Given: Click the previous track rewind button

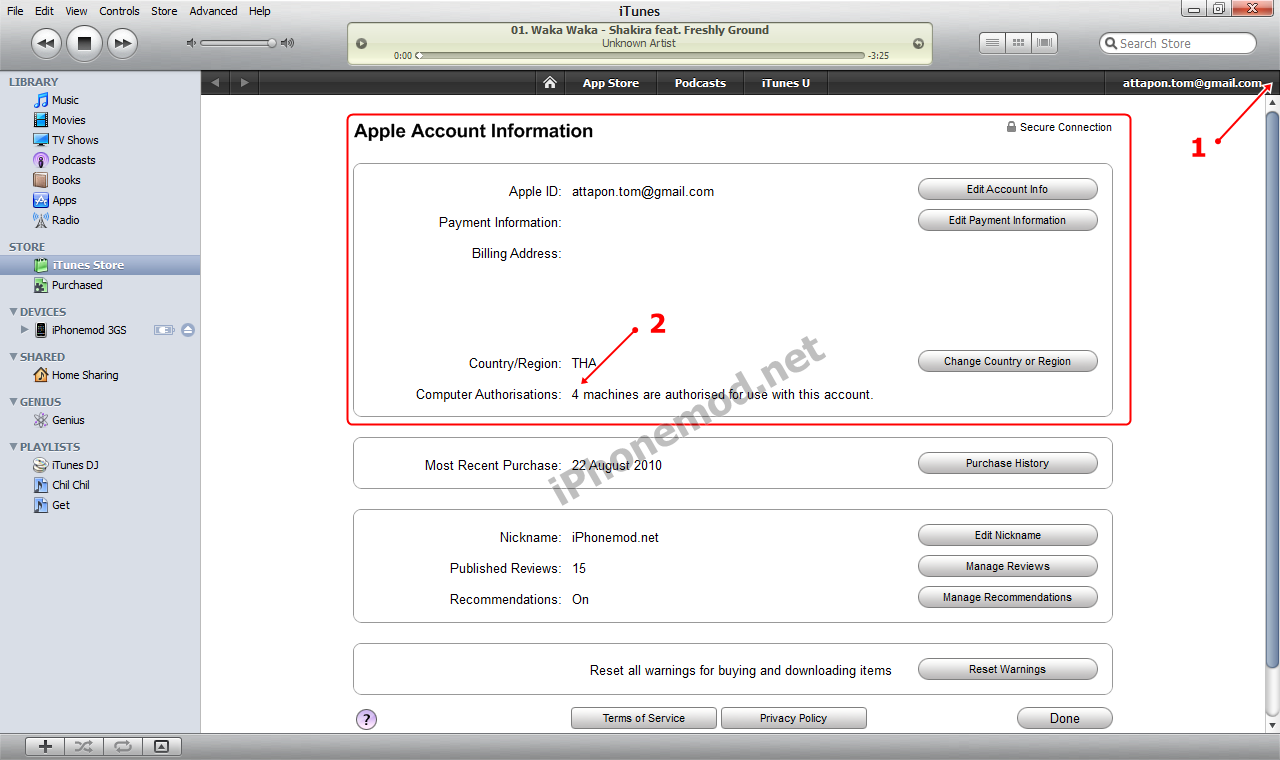Looking at the screenshot, I should tap(46, 43).
